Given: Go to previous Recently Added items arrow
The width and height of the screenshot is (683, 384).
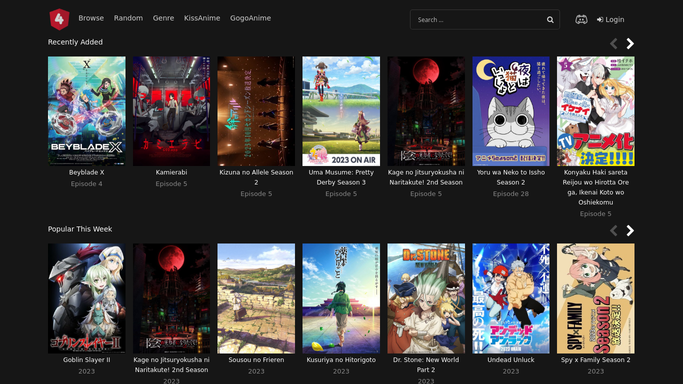Looking at the screenshot, I should (x=614, y=44).
